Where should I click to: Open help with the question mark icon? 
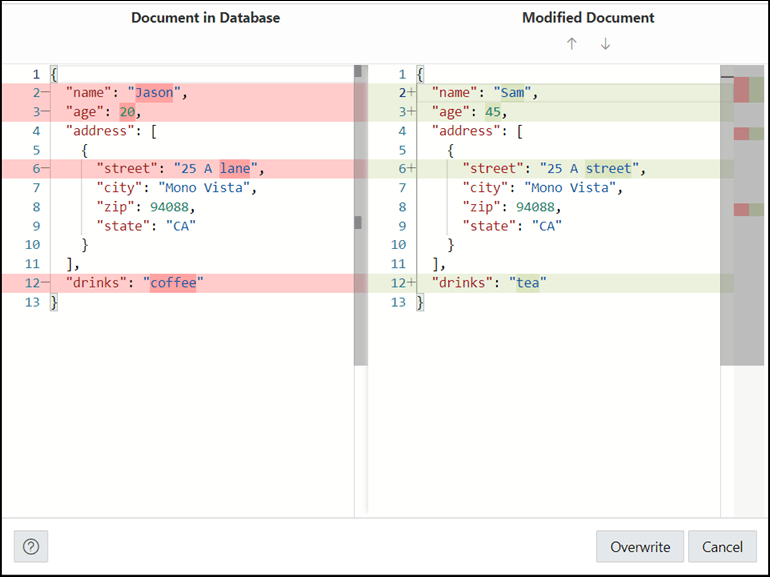(x=31, y=546)
